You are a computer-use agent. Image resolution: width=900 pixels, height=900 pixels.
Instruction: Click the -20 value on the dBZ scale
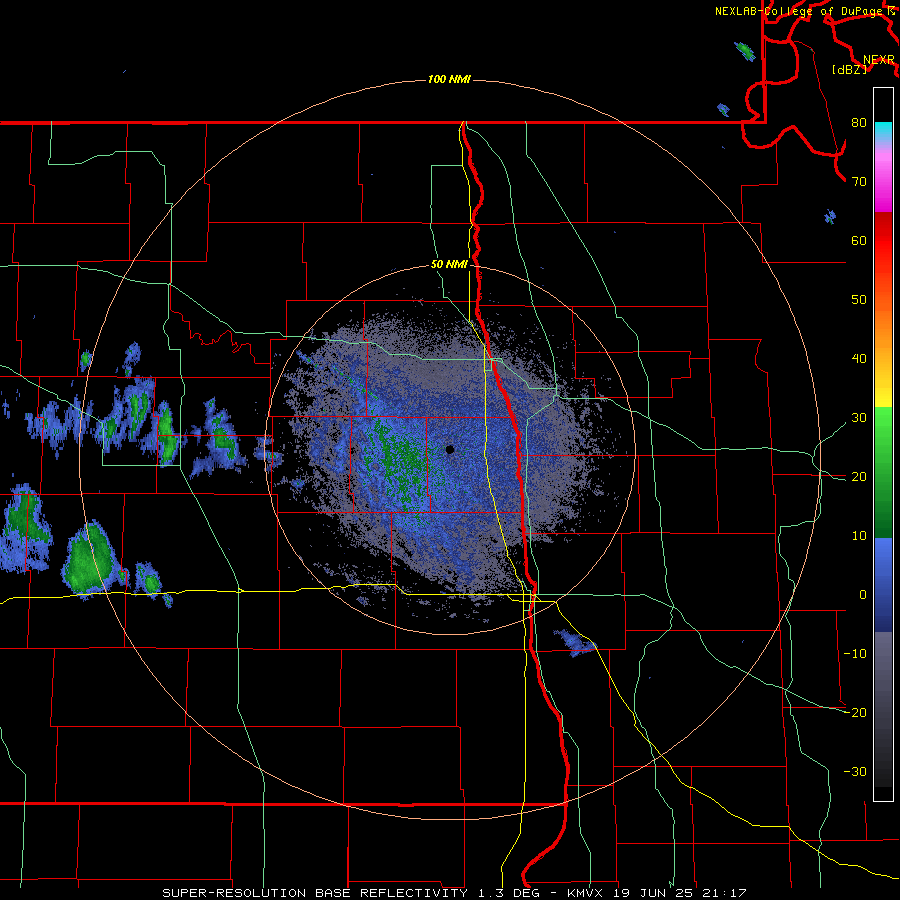click(855, 712)
